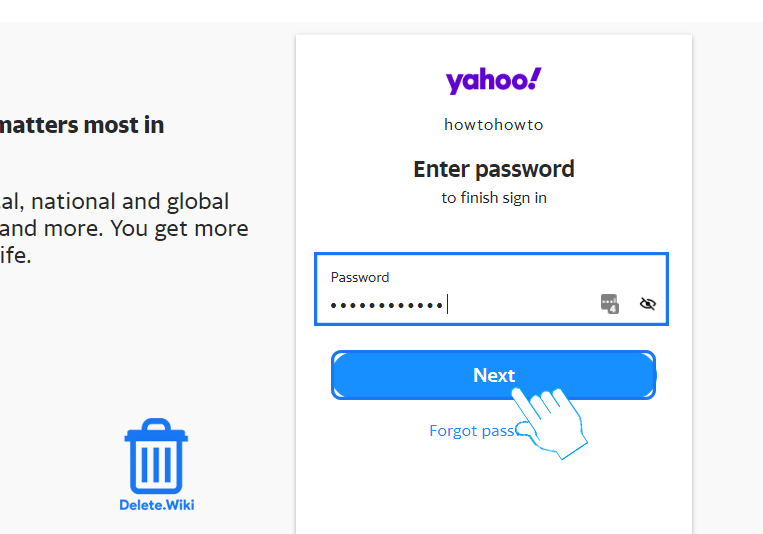Click the Delete.Wiki text label
The image size is (763, 534).
pyautogui.click(x=157, y=505)
